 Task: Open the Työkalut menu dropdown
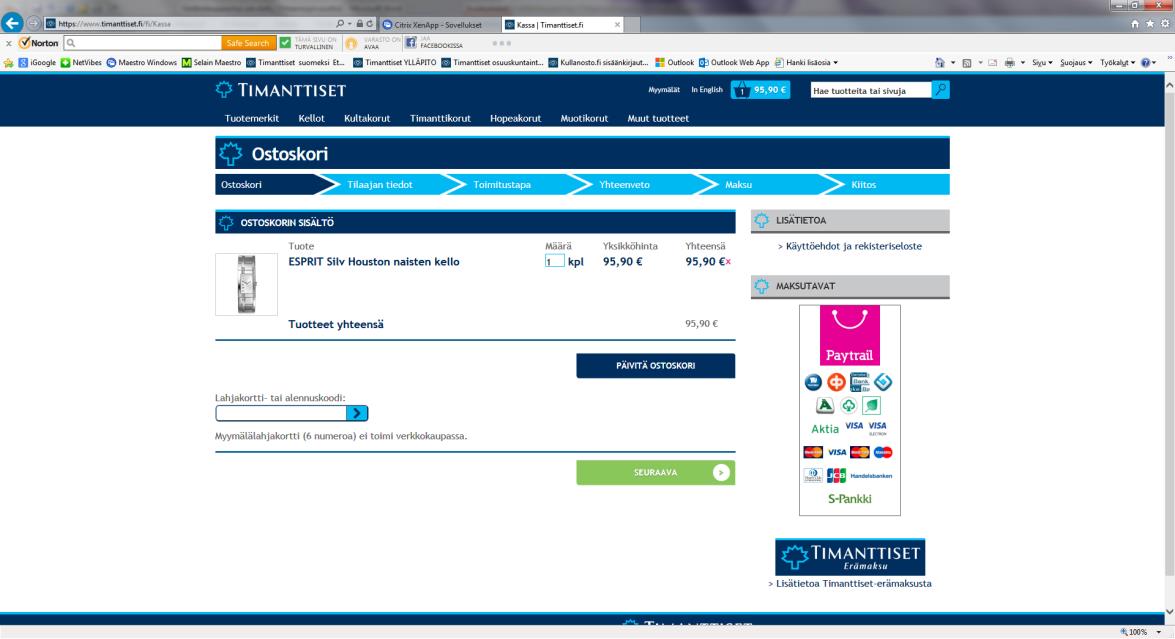tap(1117, 63)
